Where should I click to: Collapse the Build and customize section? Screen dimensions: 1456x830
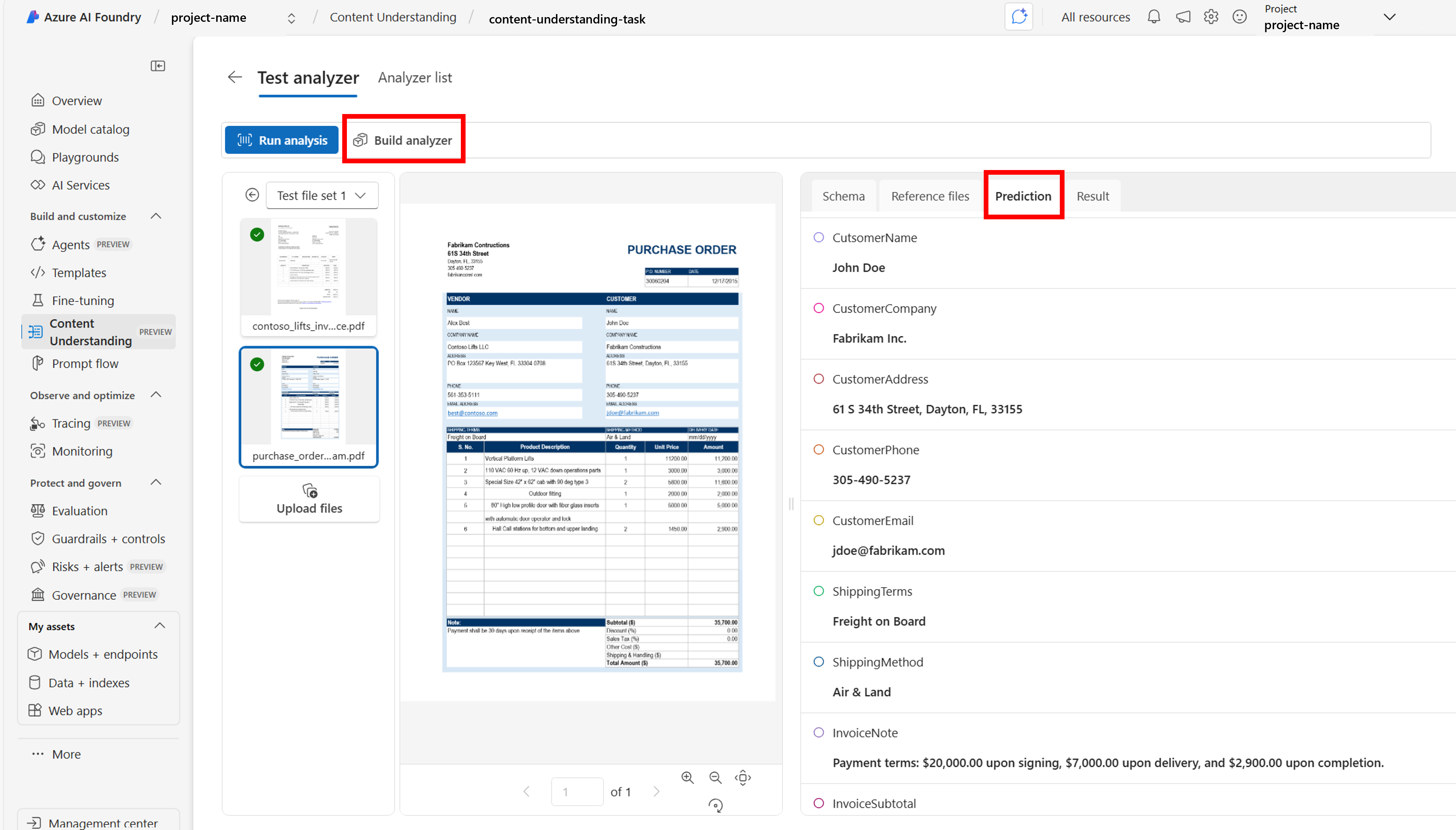click(156, 216)
